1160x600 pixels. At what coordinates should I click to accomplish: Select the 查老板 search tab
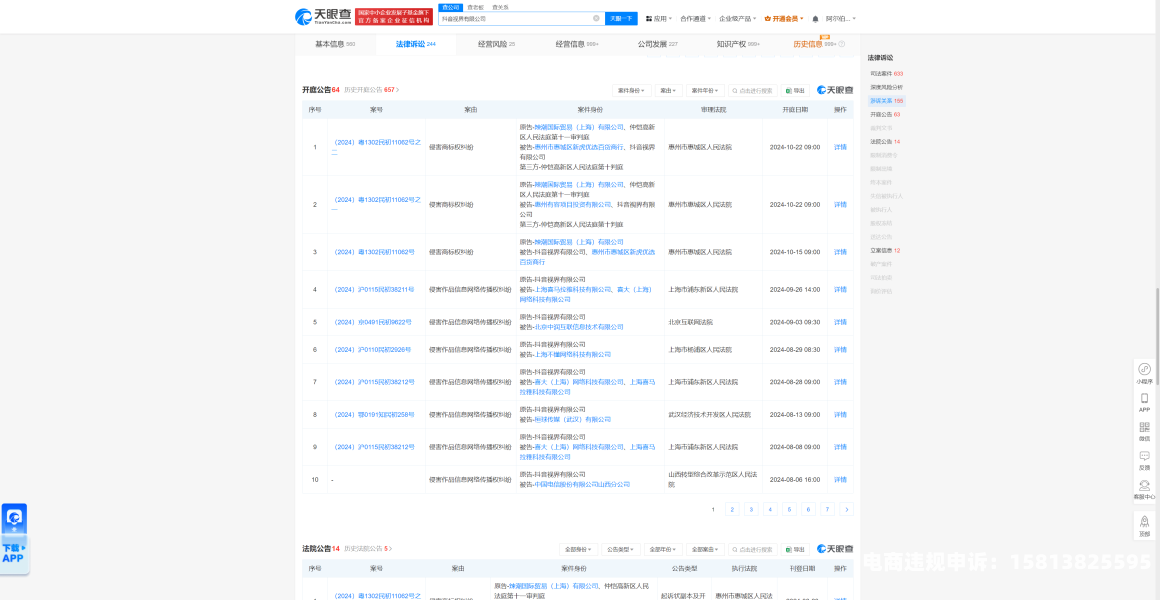474,7
